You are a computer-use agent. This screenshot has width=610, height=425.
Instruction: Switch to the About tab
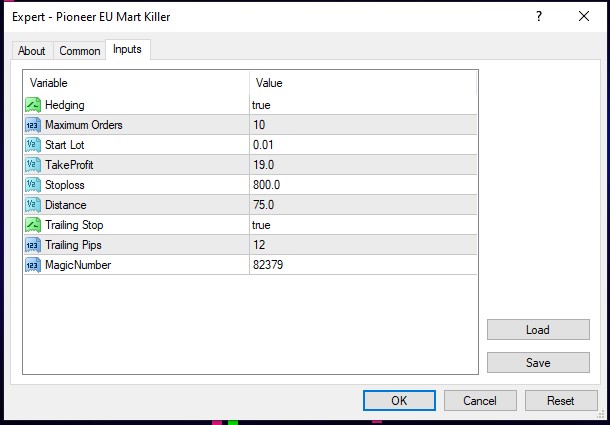pyautogui.click(x=32, y=51)
